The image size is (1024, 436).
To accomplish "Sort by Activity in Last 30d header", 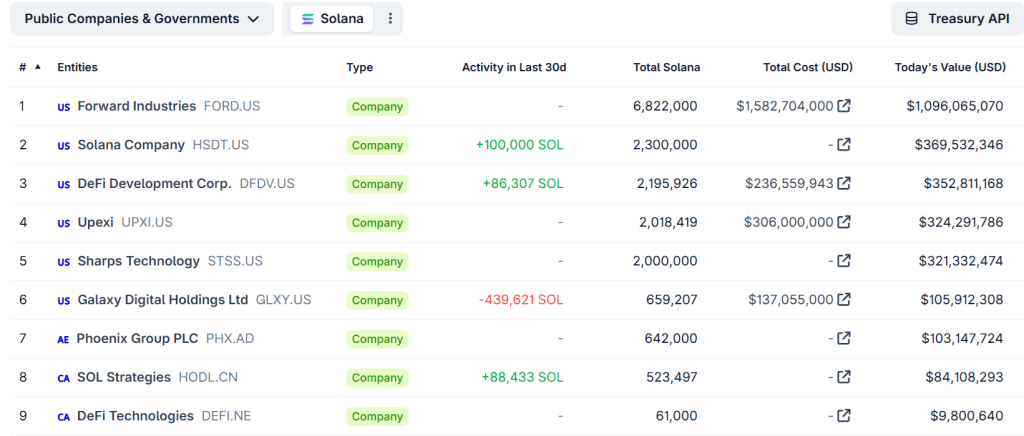I will pyautogui.click(x=514, y=67).
